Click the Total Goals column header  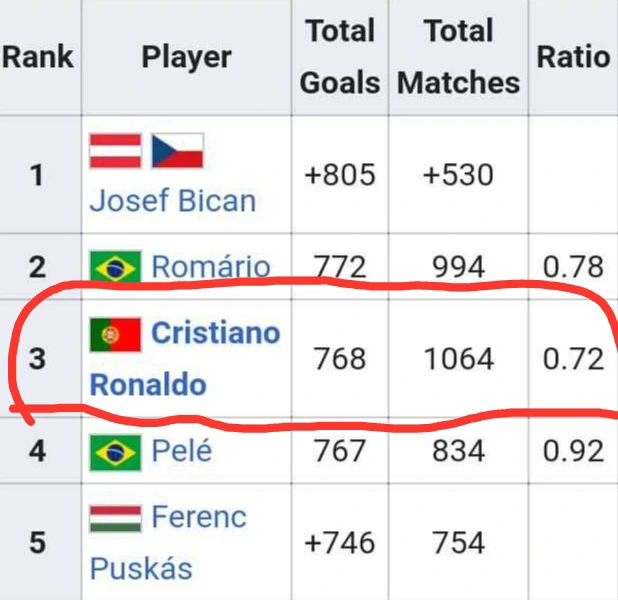click(x=340, y=57)
